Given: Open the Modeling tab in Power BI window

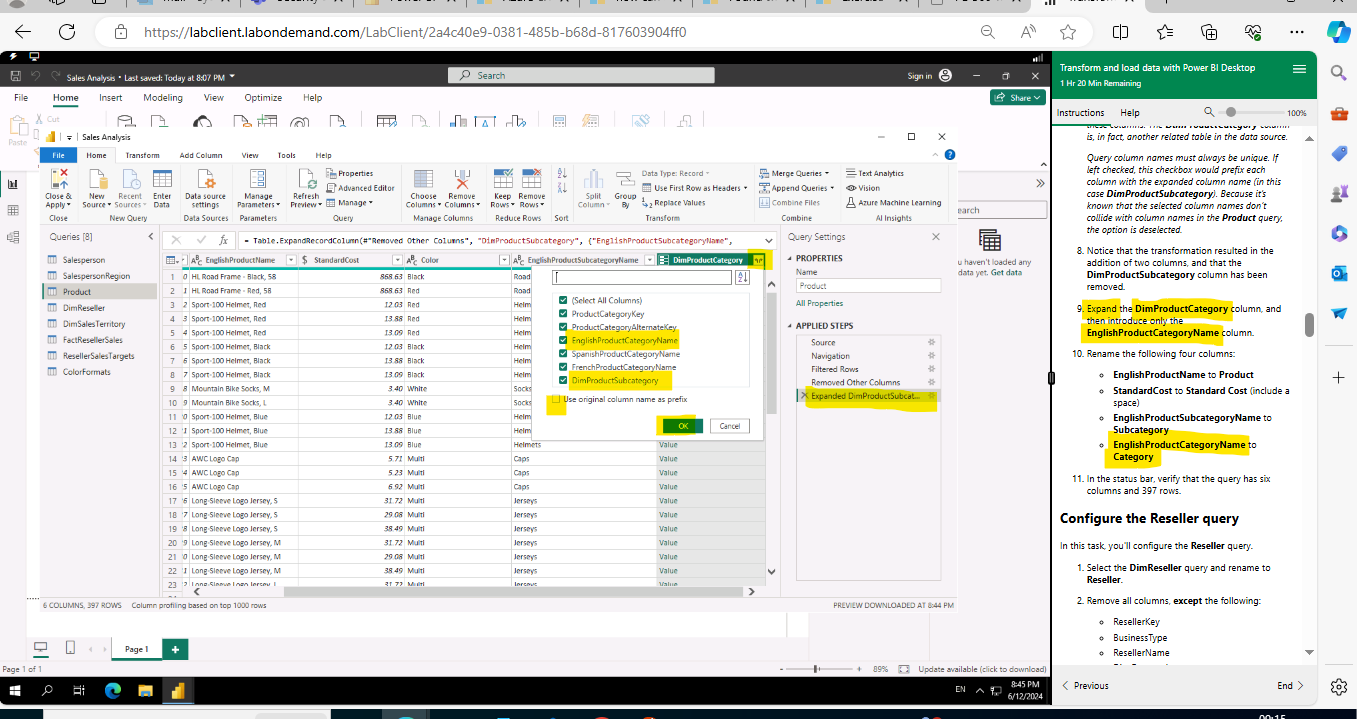Looking at the screenshot, I should coord(162,98).
